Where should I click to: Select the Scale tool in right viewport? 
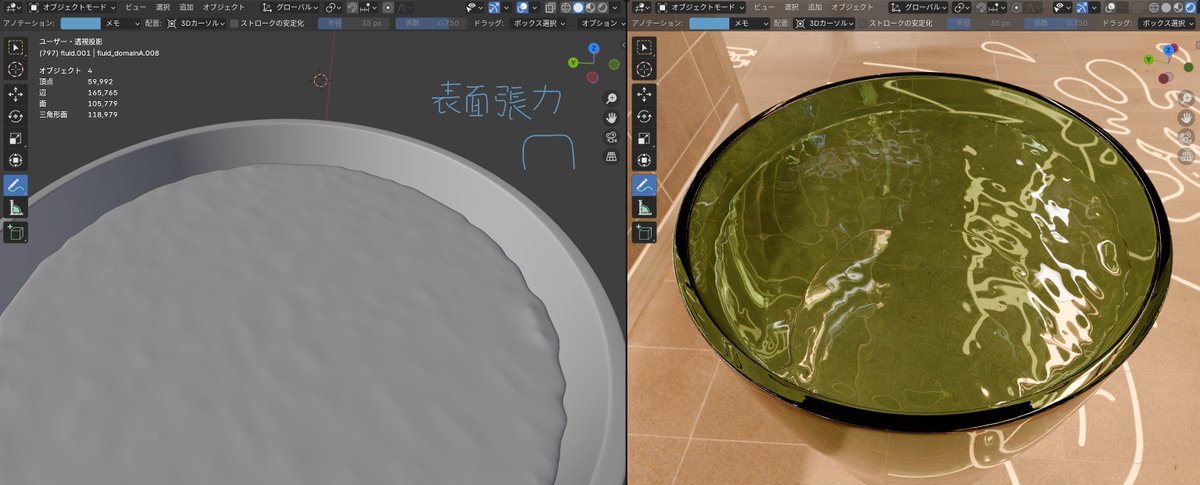645,138
